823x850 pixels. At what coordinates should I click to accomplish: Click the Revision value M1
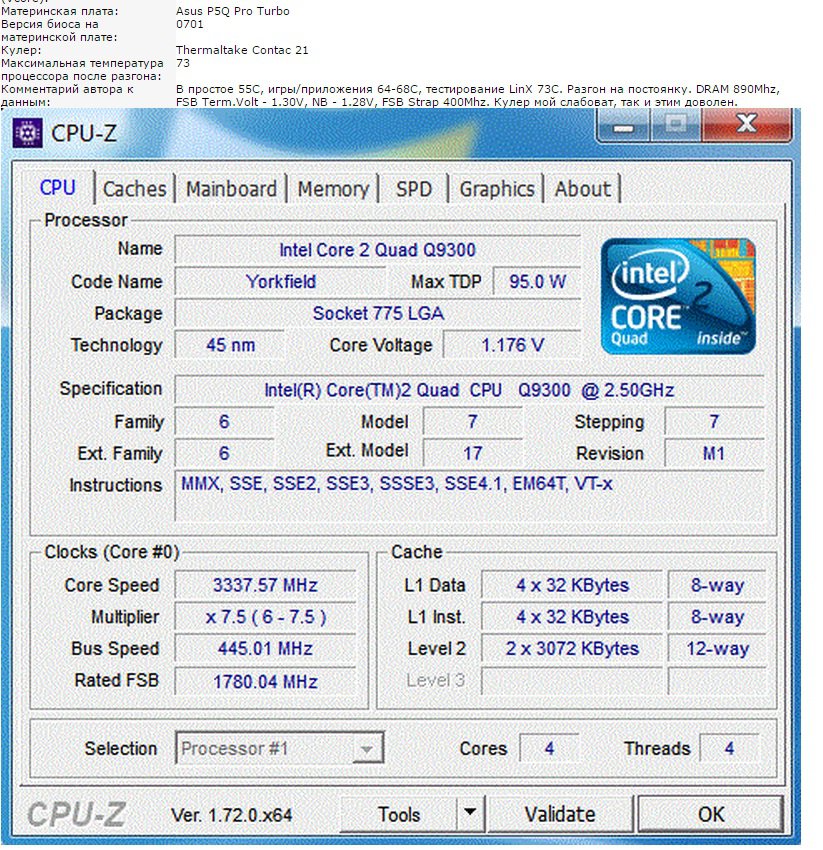(714, 454)
